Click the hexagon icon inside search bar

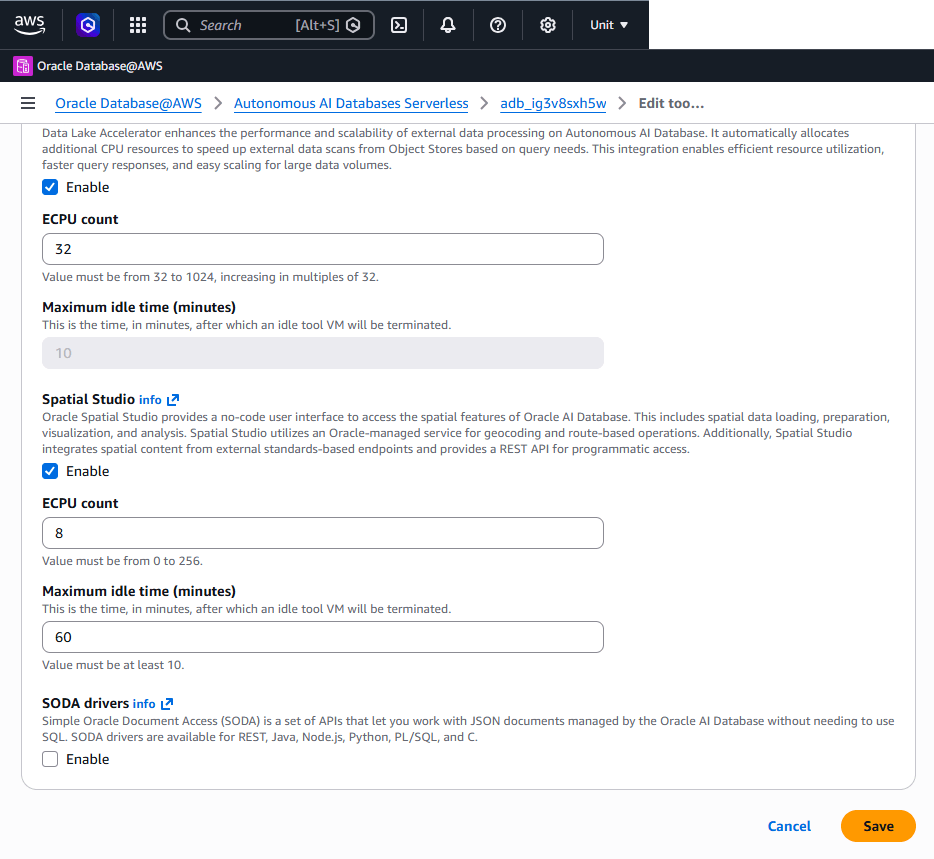click(353, 25)
